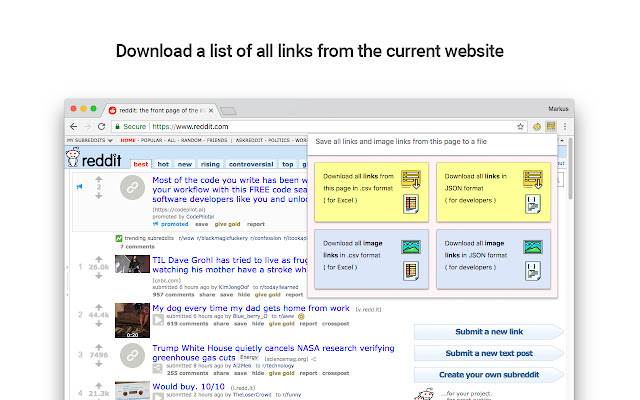Downvote the Trump White House NASA post
This screenshot has width=640, height=400.
pyautogui.click(x=99, y=364)
